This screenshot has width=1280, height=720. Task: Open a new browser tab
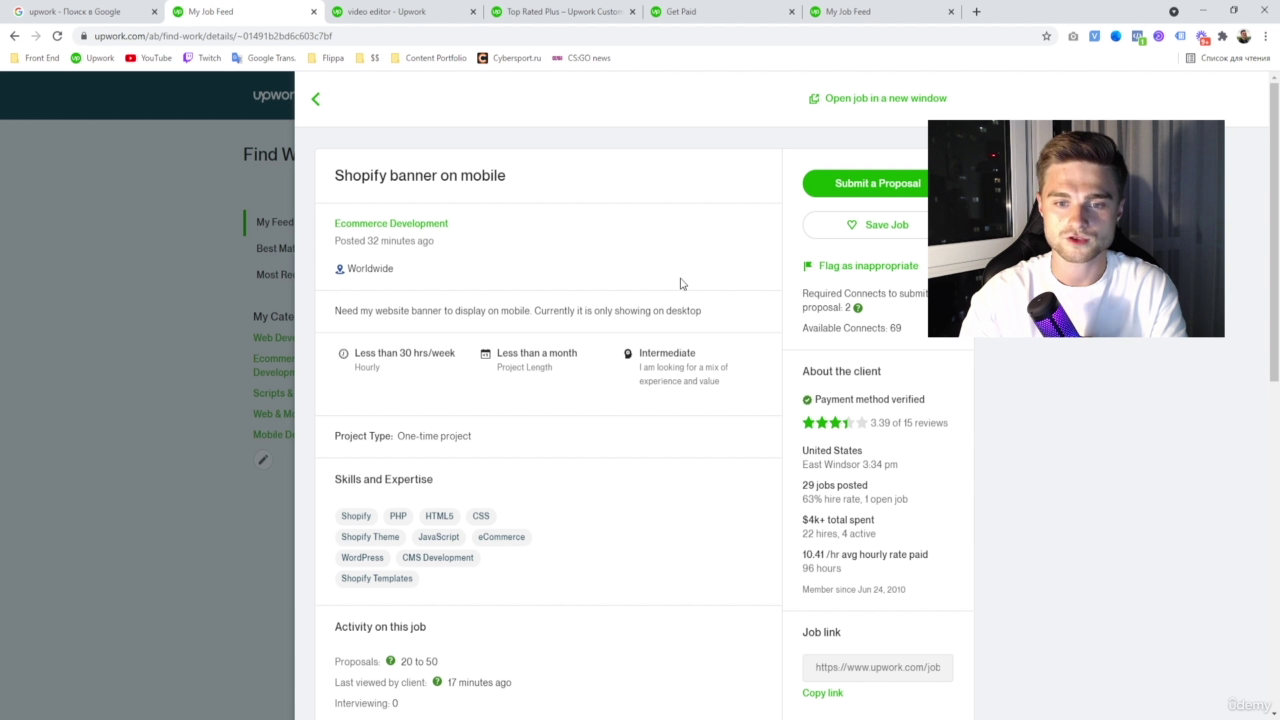976,12
